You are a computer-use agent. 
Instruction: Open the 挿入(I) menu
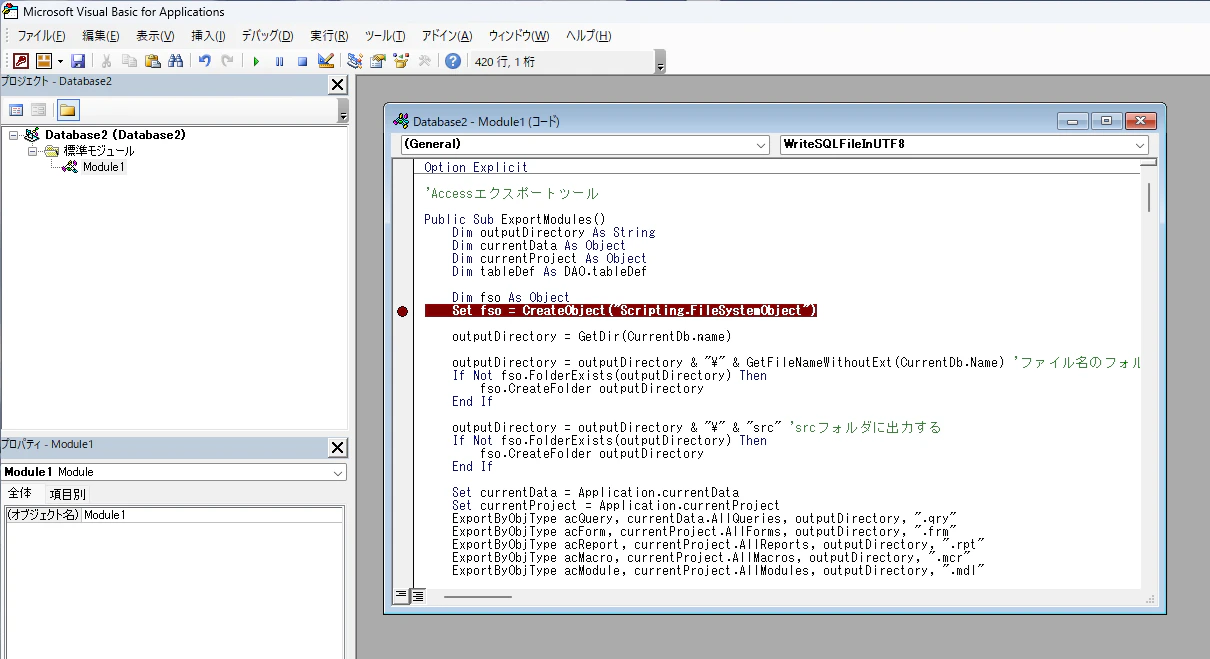[x=208, y=36]
